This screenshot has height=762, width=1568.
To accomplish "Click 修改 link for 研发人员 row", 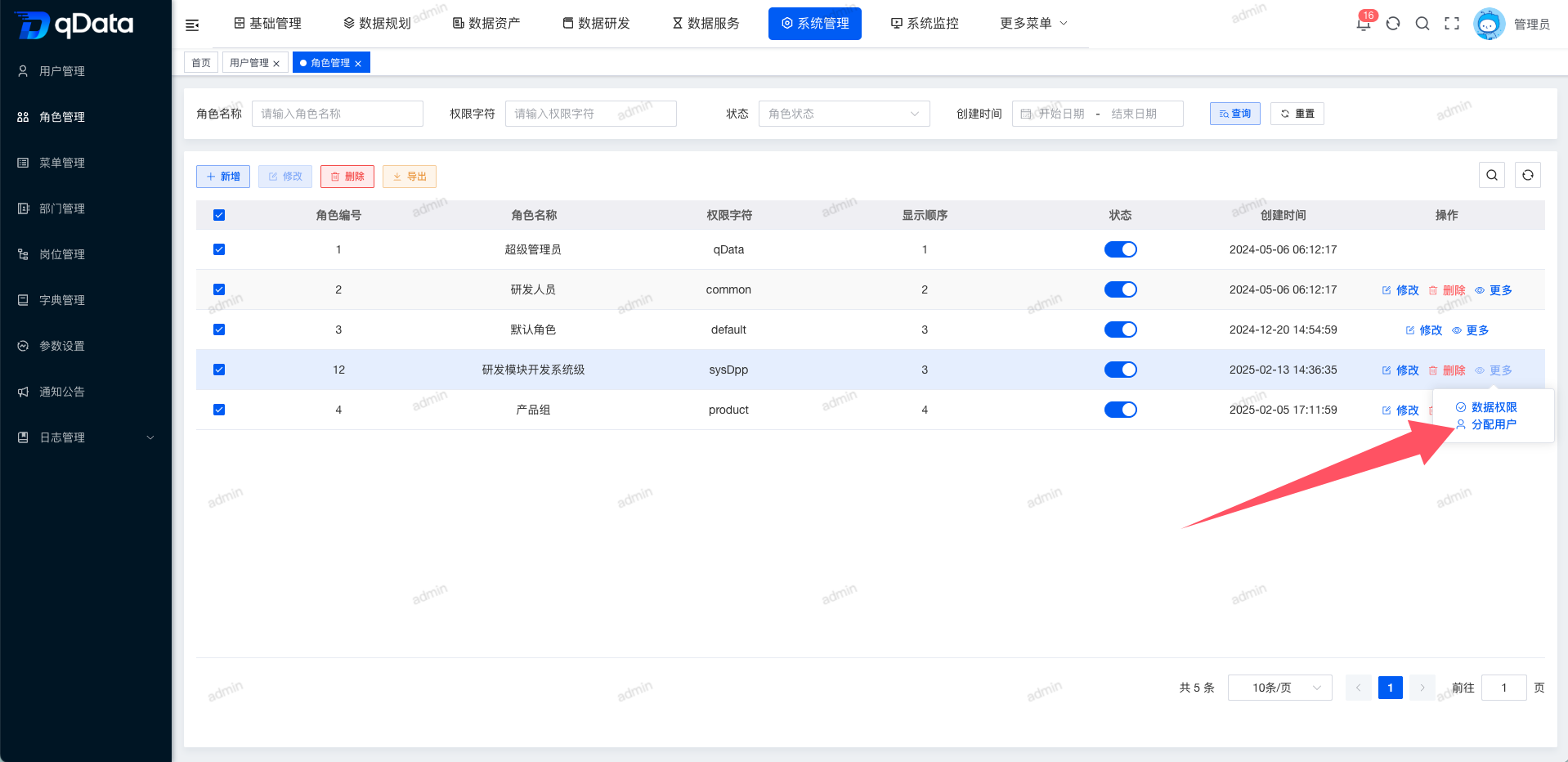I will coord(1400,290).
